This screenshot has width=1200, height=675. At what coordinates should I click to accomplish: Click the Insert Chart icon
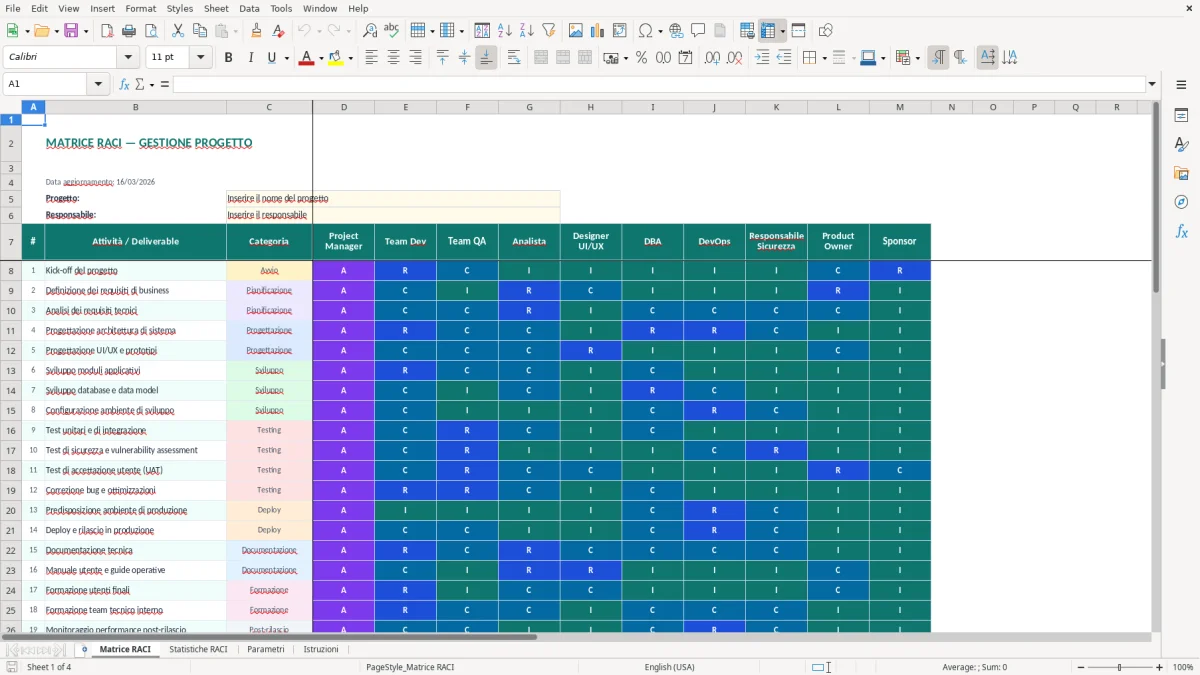(598, 31)
